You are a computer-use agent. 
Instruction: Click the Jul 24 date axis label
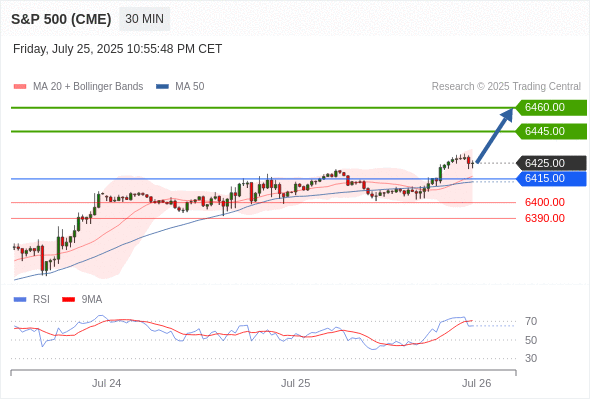(107, 383)
